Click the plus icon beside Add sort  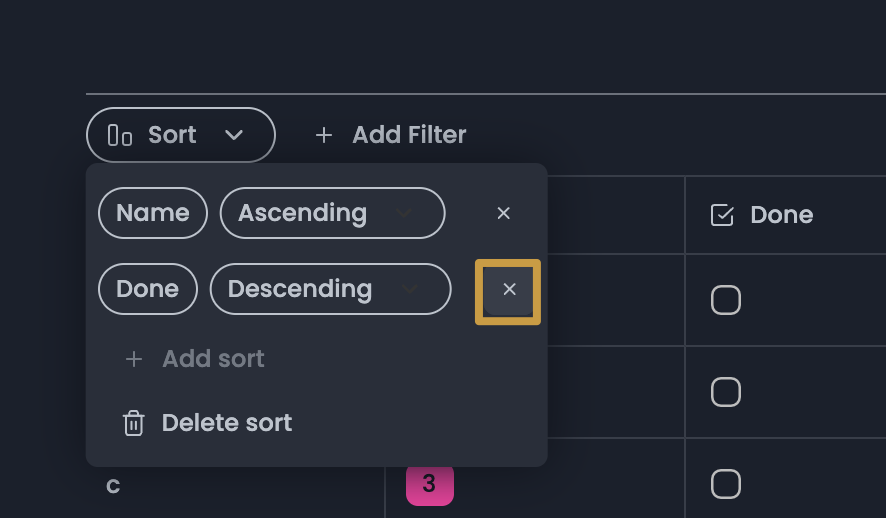click(134, 359)
